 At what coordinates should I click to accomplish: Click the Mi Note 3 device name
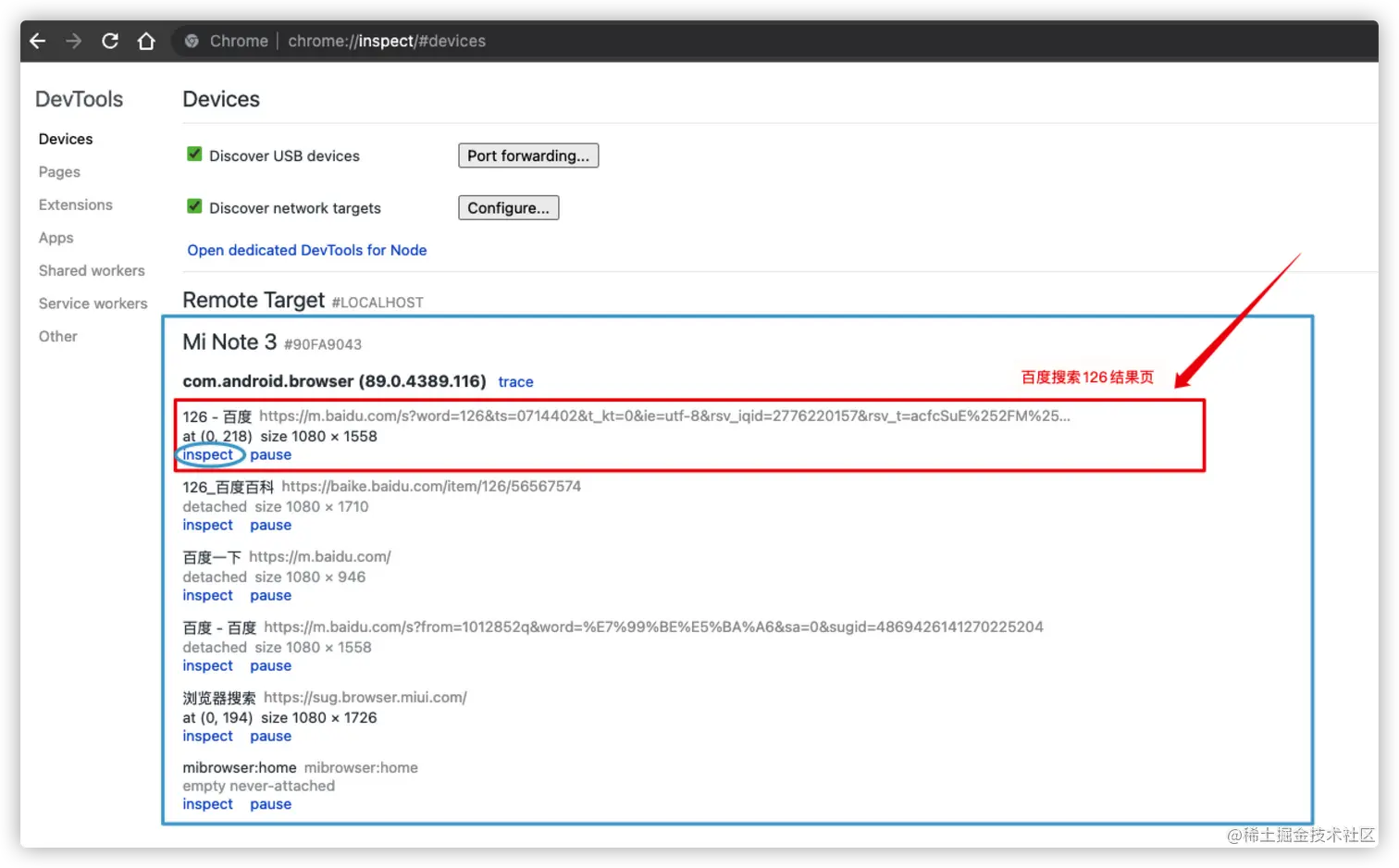pos(229,342)
